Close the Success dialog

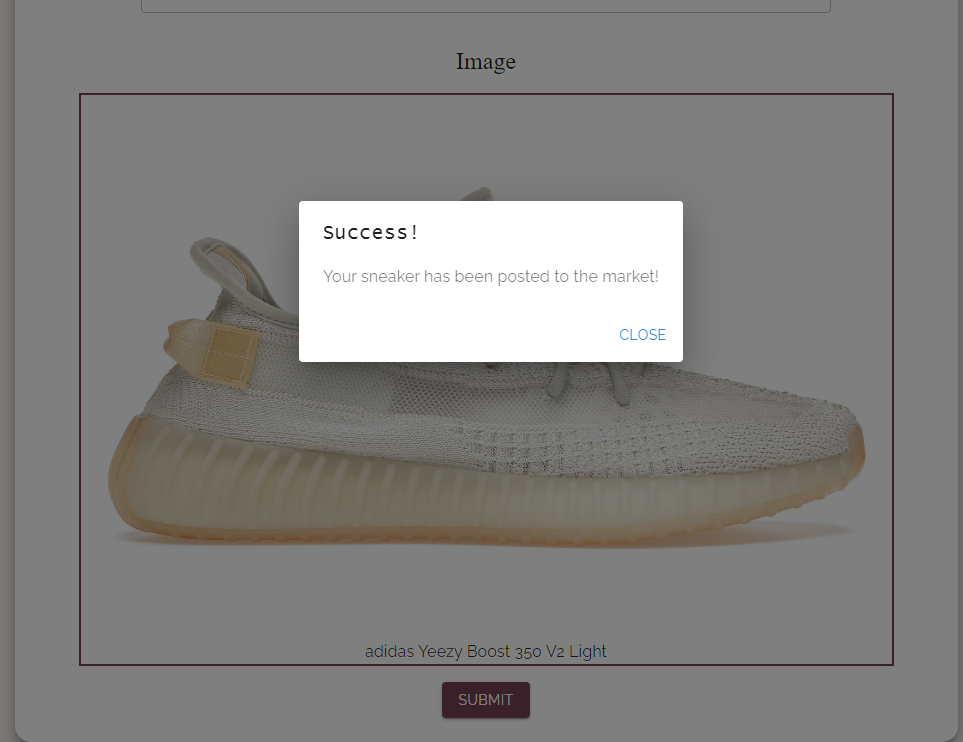(x=642, y=335)
